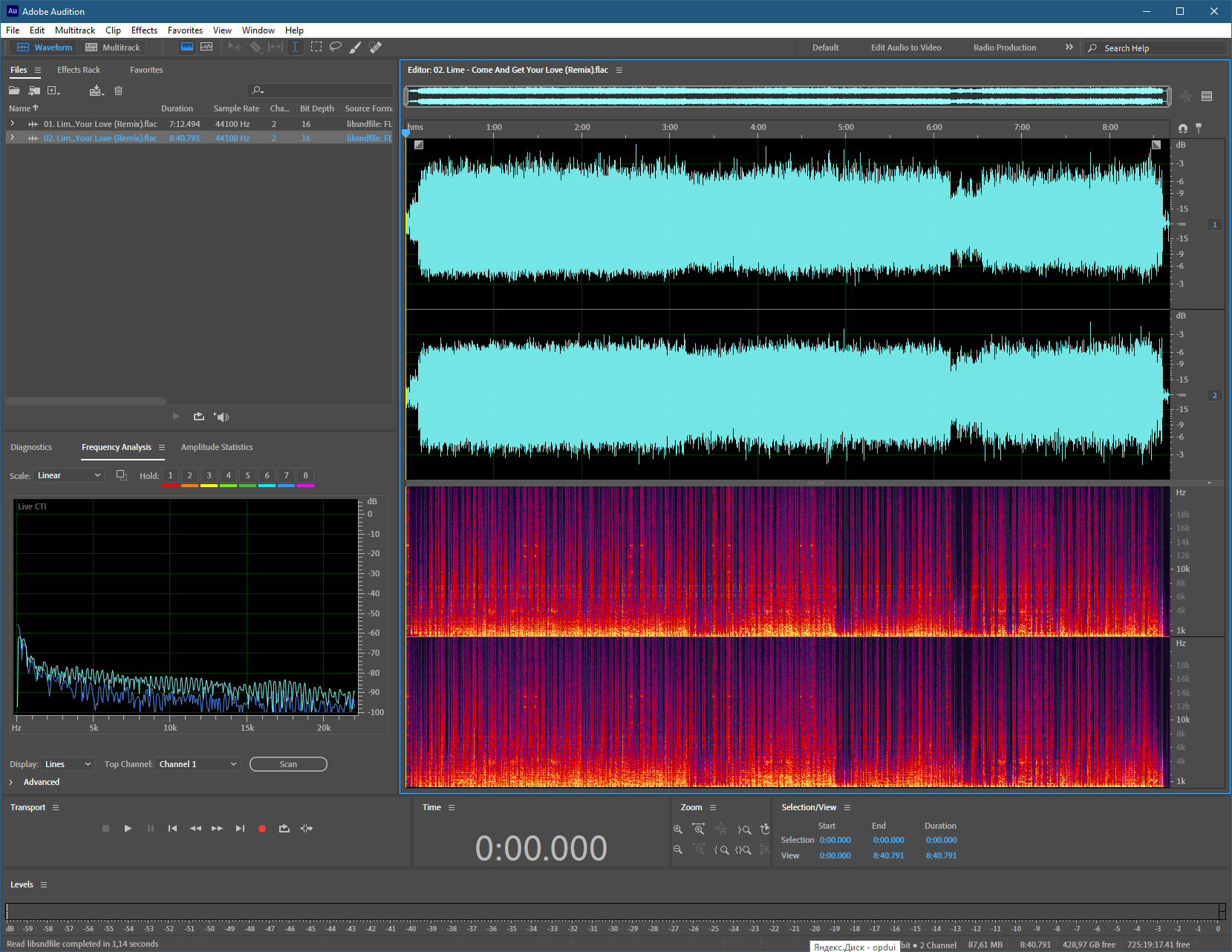Click the Skip Selection transport icon
1232x952 pixels.
307,828
